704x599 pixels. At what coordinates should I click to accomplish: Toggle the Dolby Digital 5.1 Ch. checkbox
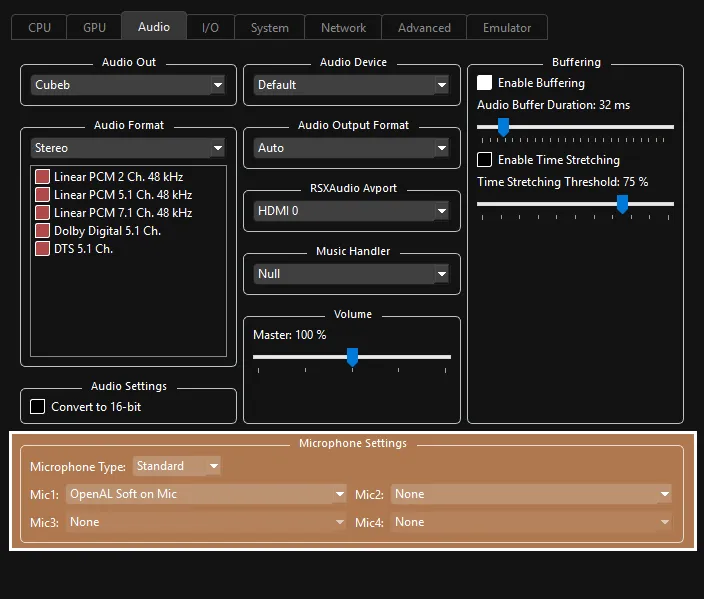click(x=42, y=230)
